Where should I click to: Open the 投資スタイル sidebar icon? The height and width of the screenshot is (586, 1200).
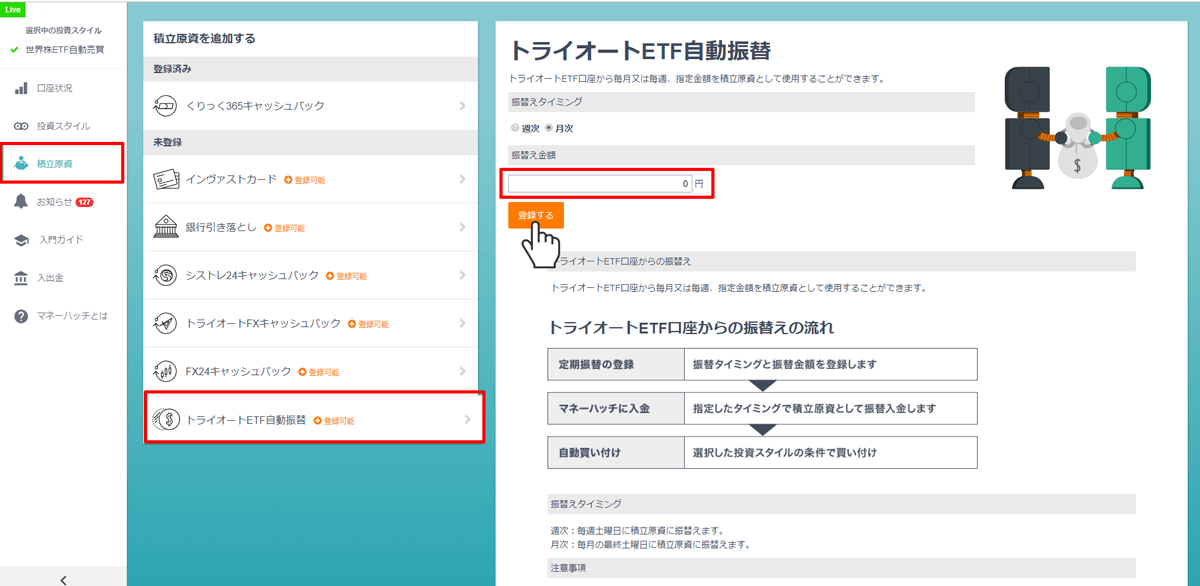pyautogui.click(x=21, y=126)
